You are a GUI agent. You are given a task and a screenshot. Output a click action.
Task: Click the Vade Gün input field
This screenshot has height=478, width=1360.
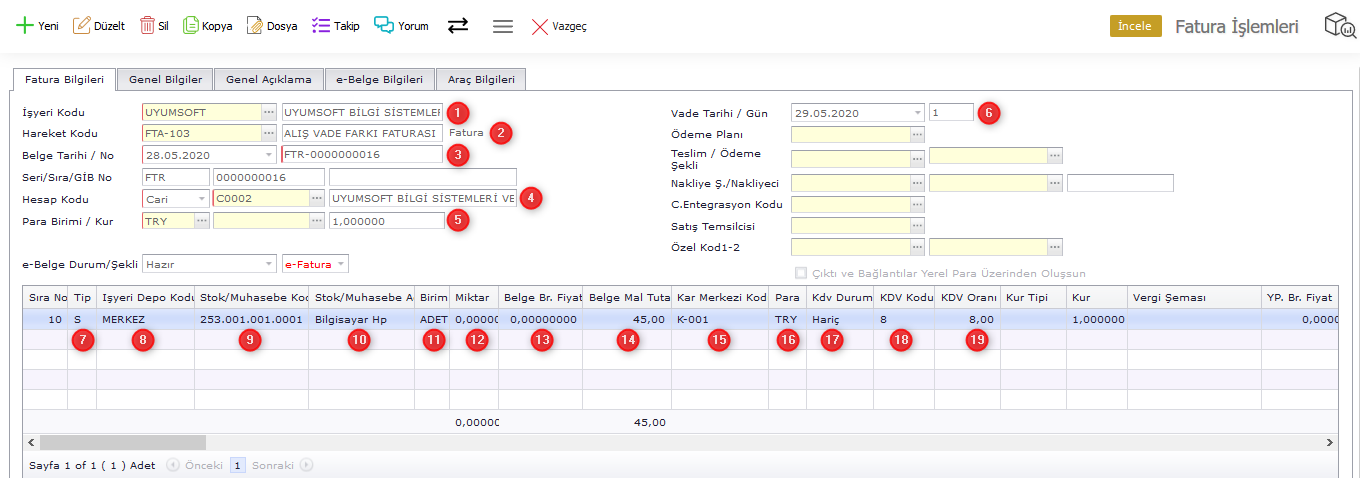[x=950, y=113]
